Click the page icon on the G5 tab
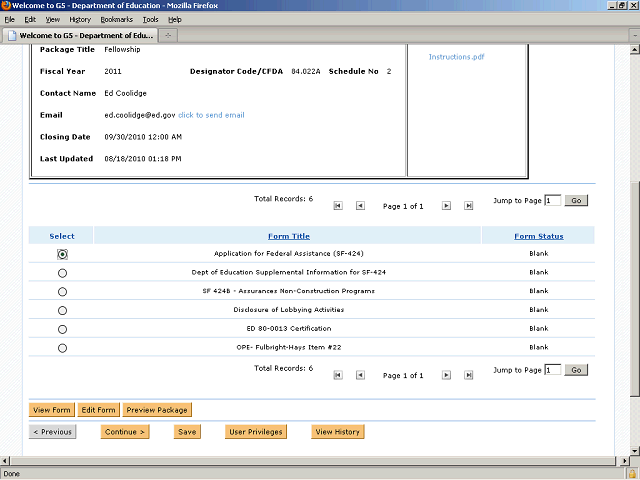This screenshot has height=480, width=640. (x=12, y=36)
